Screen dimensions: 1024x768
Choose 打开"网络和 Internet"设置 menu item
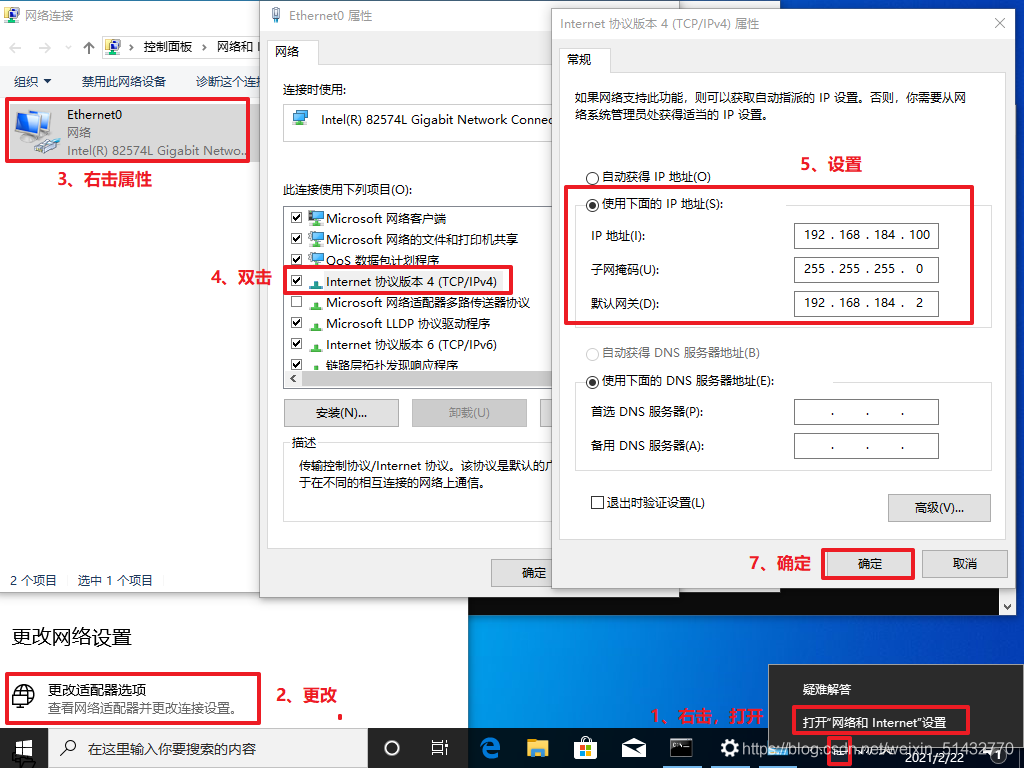click(874, 722)
